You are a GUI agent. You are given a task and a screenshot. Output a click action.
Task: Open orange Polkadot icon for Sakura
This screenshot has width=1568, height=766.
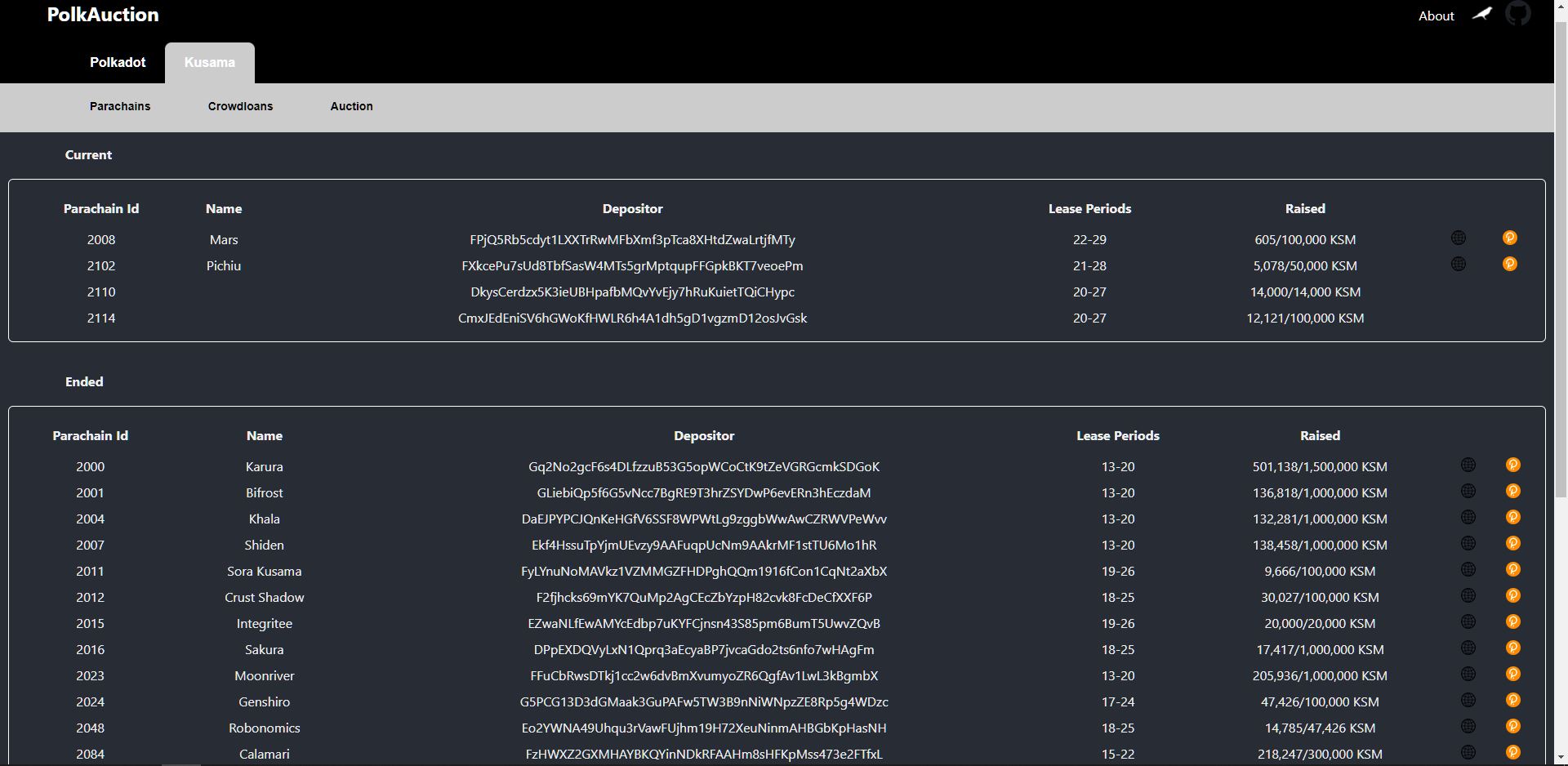[1513, 648]
